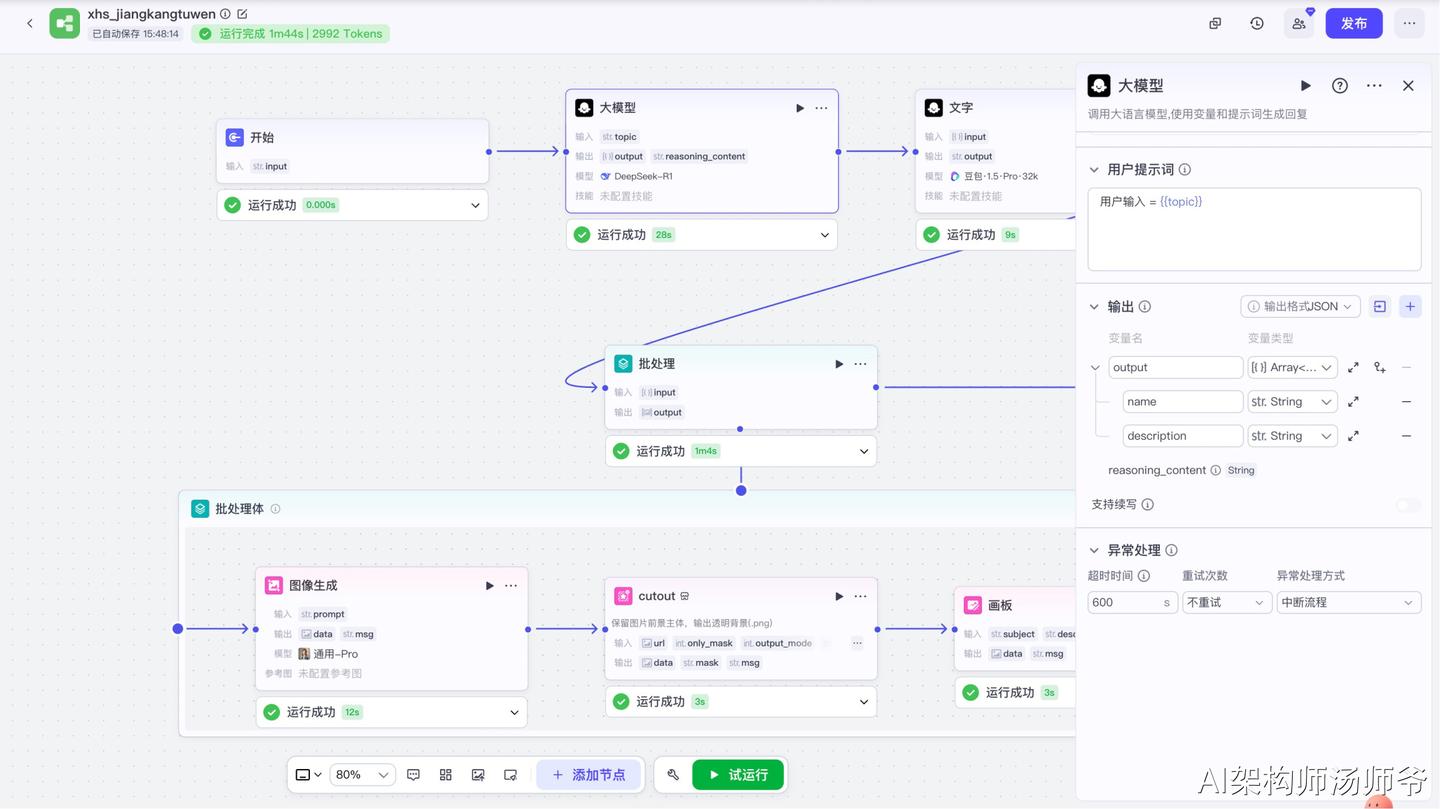This screenshot has width=1440, height=809.
Task: Run the 大模型 node play icon
Action: pos(800,108)
